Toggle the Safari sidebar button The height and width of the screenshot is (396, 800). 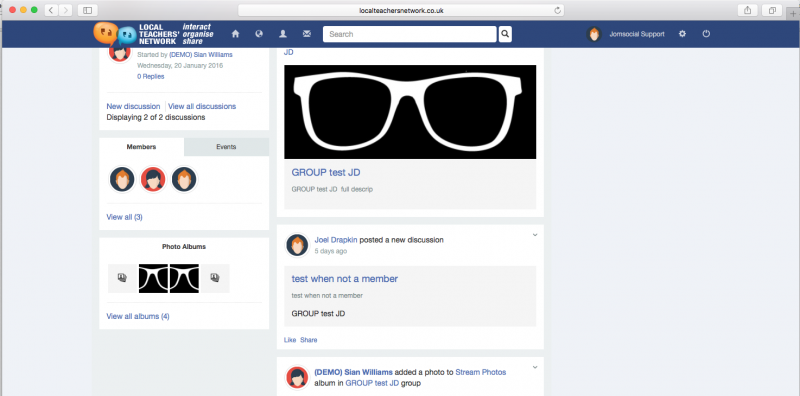pos(88,10)
